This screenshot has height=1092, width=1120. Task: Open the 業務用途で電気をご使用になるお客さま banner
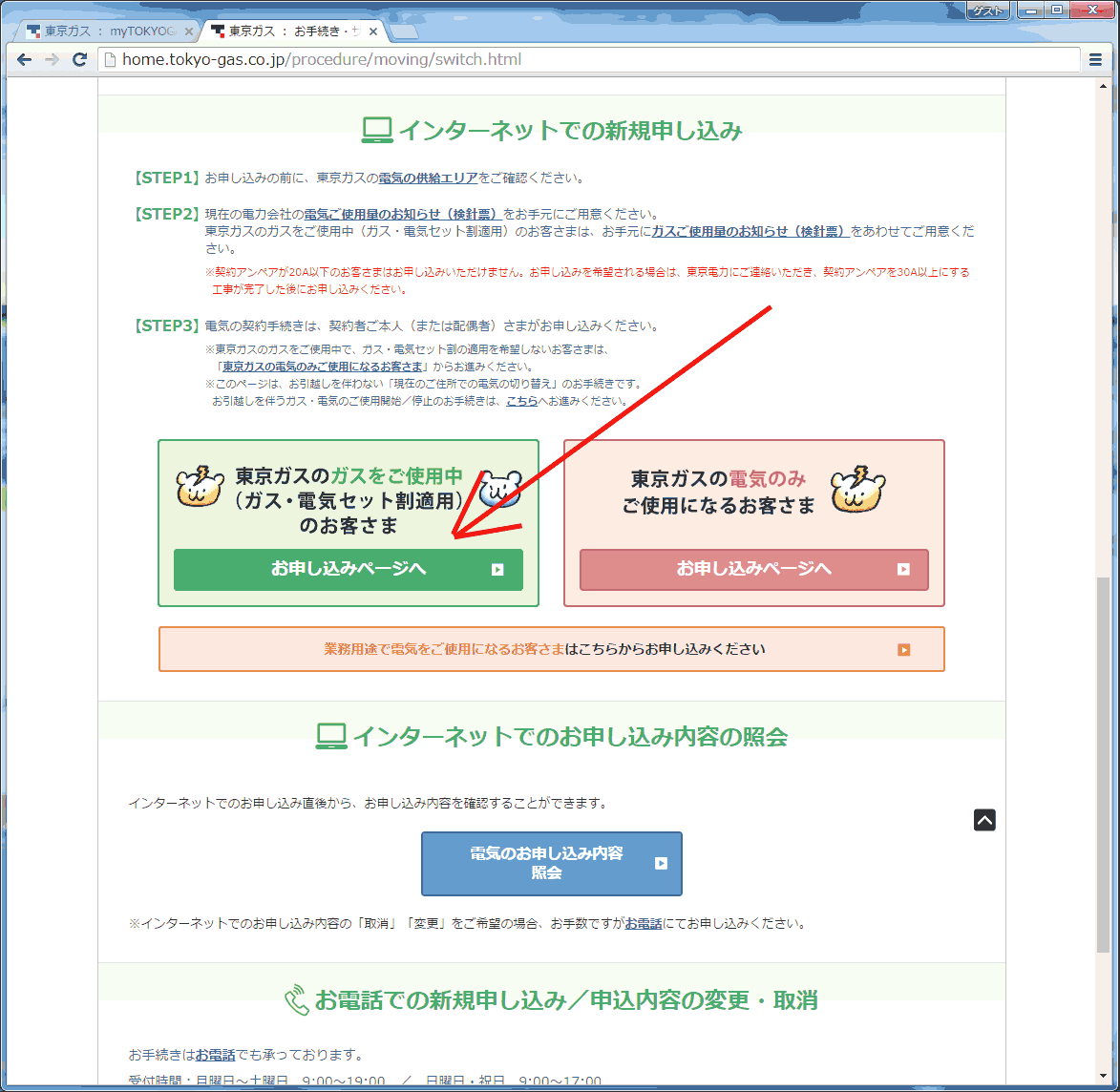point(552,649)
